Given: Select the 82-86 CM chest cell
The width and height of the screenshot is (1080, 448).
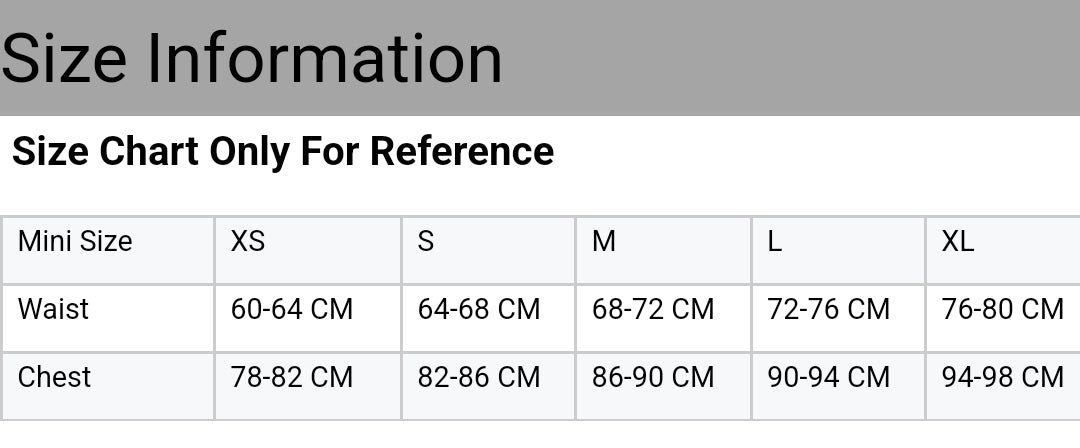Looking at the screenshot, I should point(479,377).
